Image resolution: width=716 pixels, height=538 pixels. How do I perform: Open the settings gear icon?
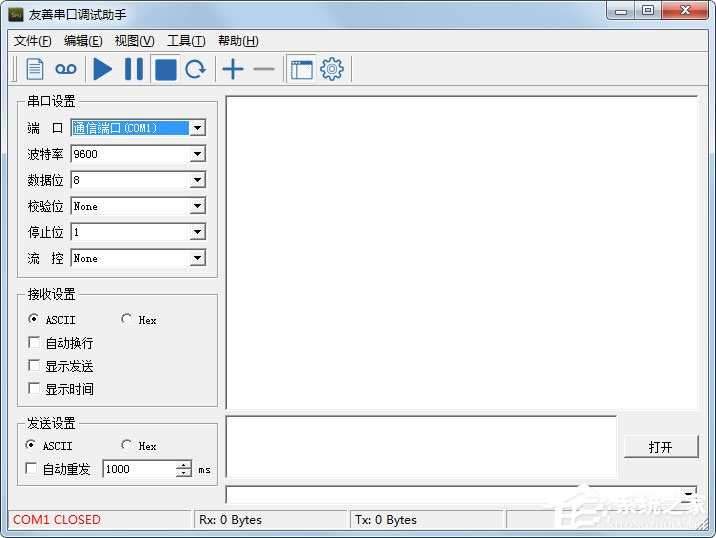click(332, 69)
